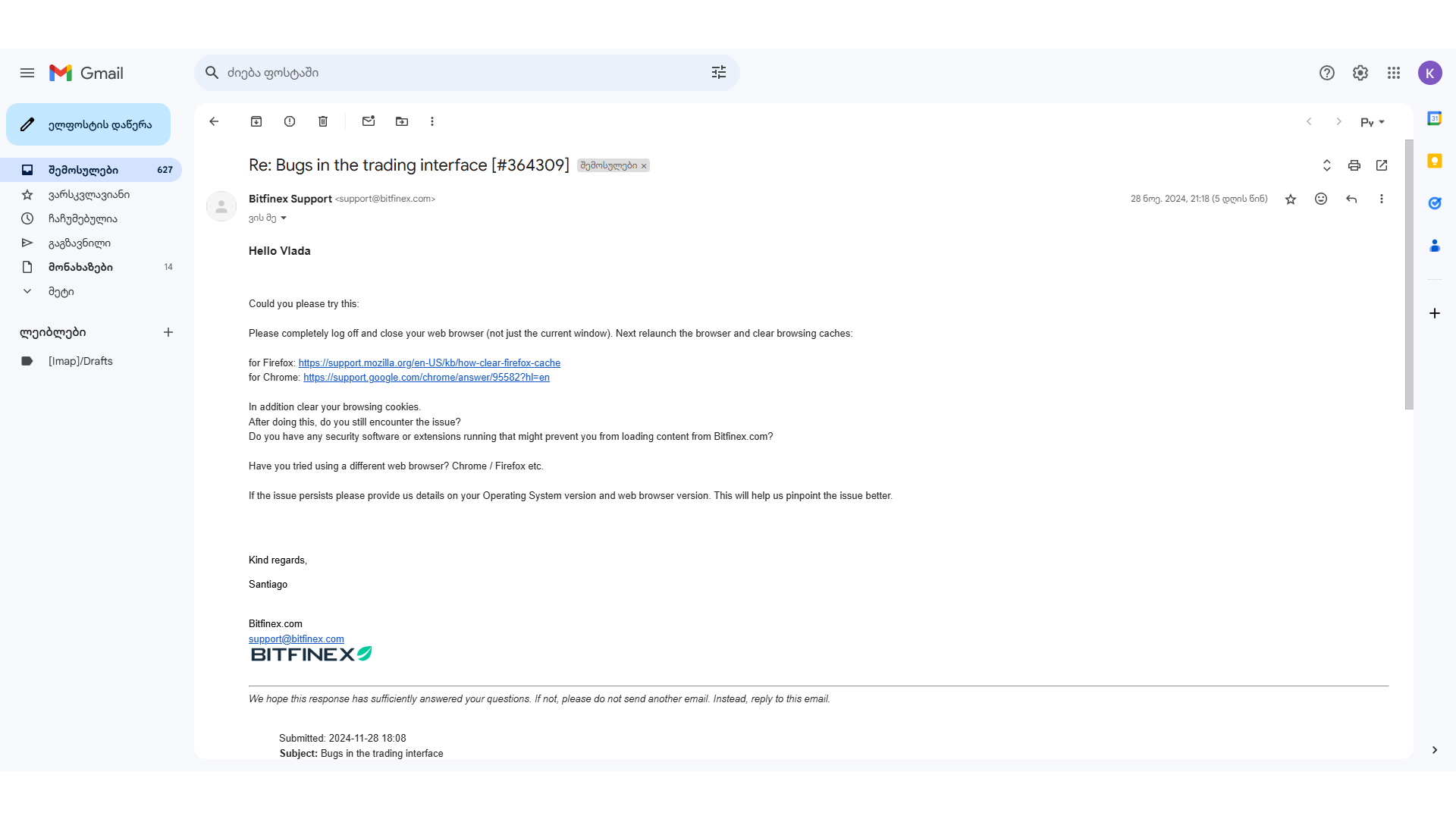Click the report spam icon

[289, 121]
